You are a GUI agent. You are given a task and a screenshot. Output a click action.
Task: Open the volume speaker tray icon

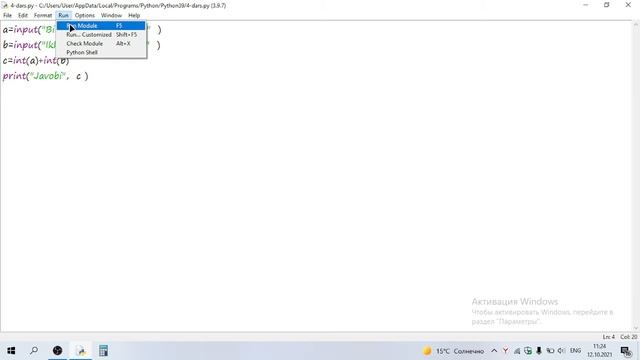pyautogui.click(x=562, y=351)
